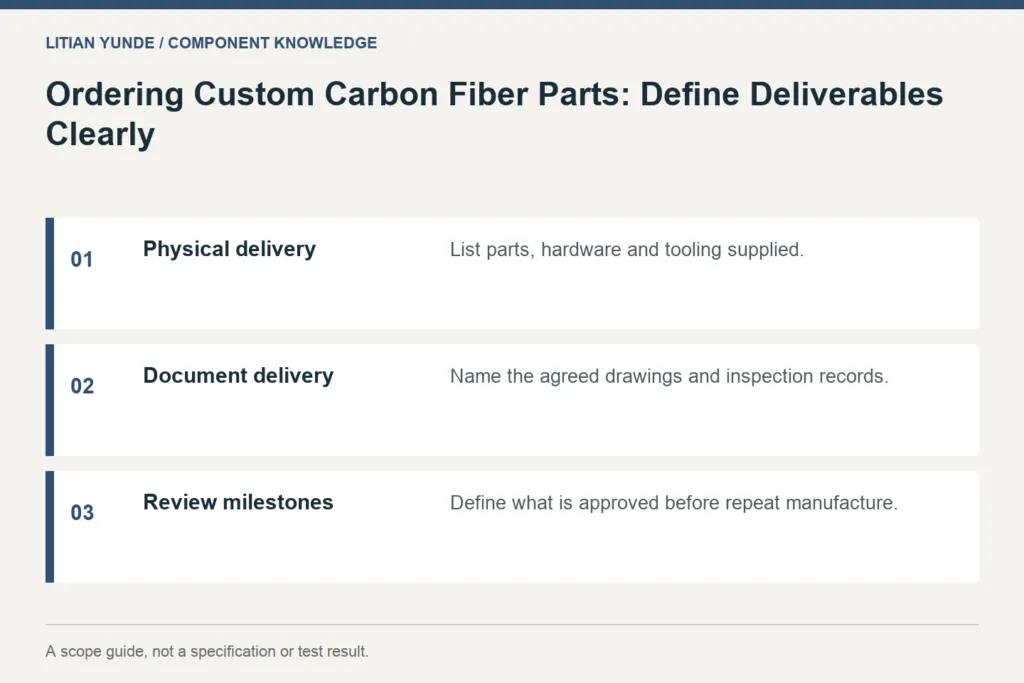1024x683 pixels.
Task: Select the Document delivery heading
Action: (238, 375)
